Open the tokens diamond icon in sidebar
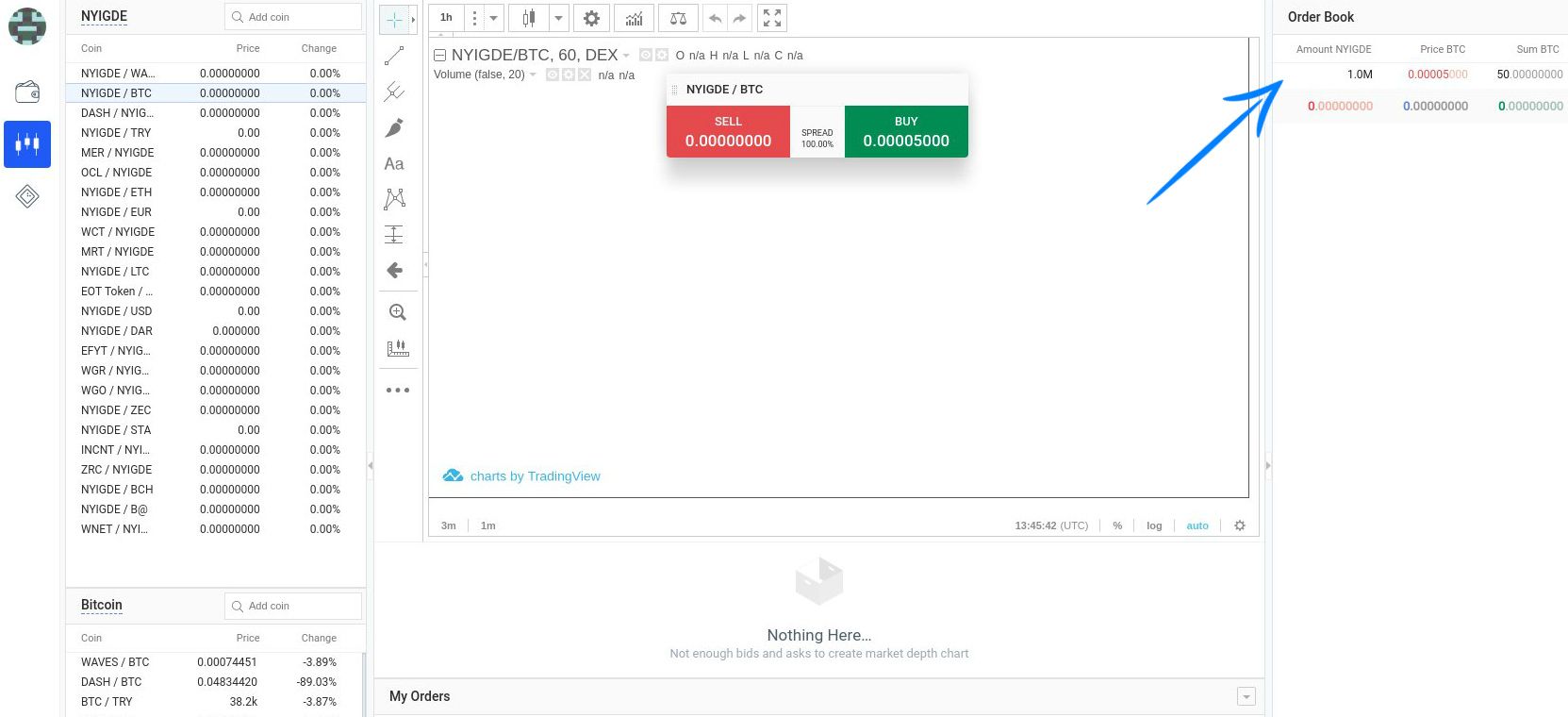Image resolution: width=1568 pixels, height=717 pixels. (27, 196)
